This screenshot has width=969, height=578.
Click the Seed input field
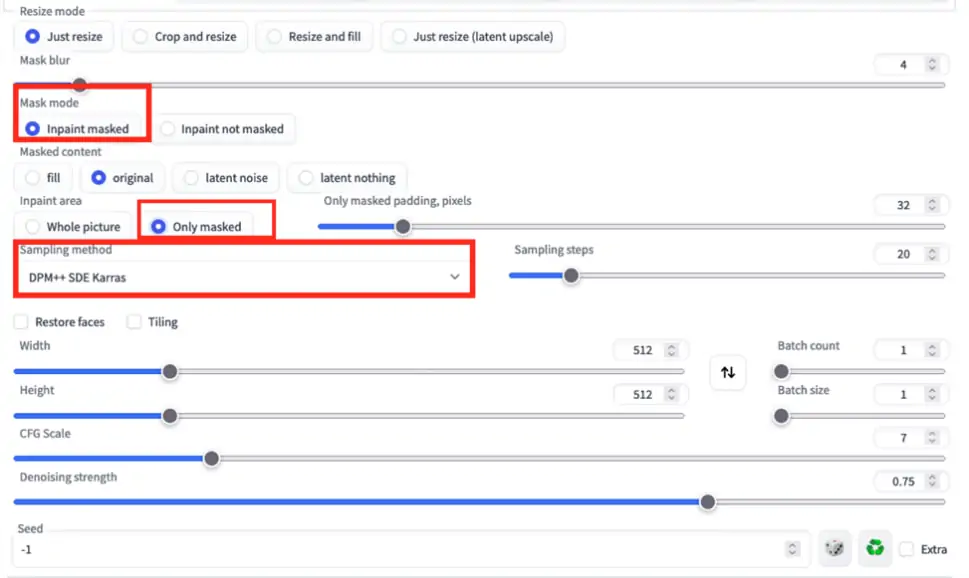tap(400, 549)
